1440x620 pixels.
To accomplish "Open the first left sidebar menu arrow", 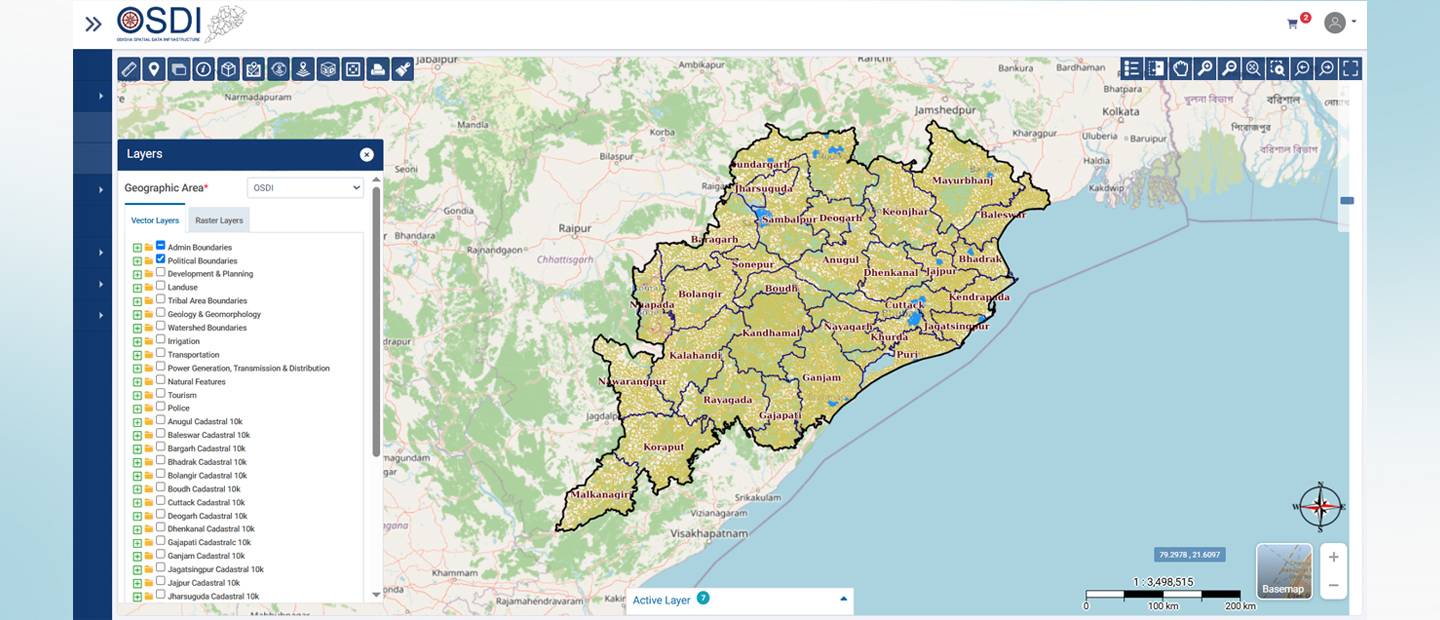I will pyautogui.click(x=101, y=96).
